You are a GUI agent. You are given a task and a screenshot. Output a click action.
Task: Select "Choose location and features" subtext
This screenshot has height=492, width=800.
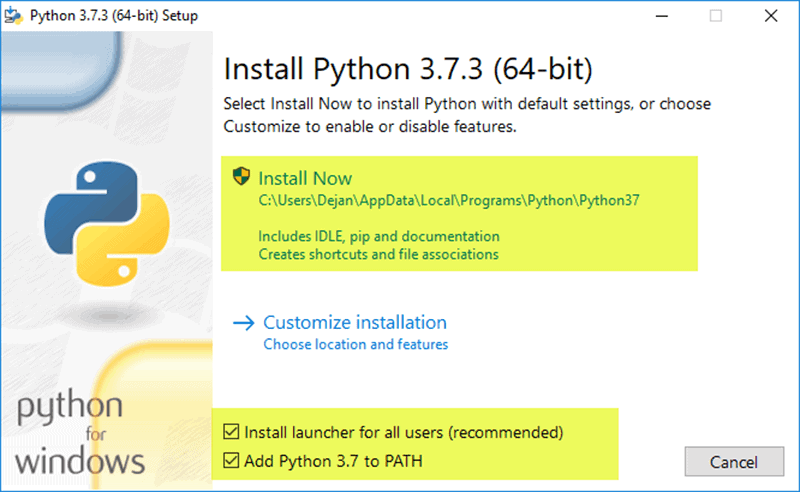tap(355, 345)
